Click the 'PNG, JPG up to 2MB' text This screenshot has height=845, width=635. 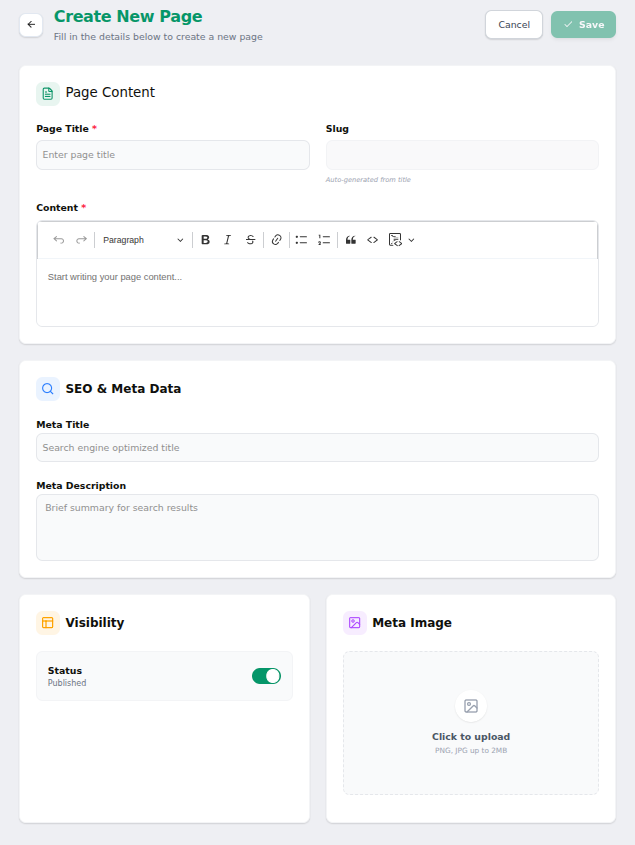pos(471,750)
